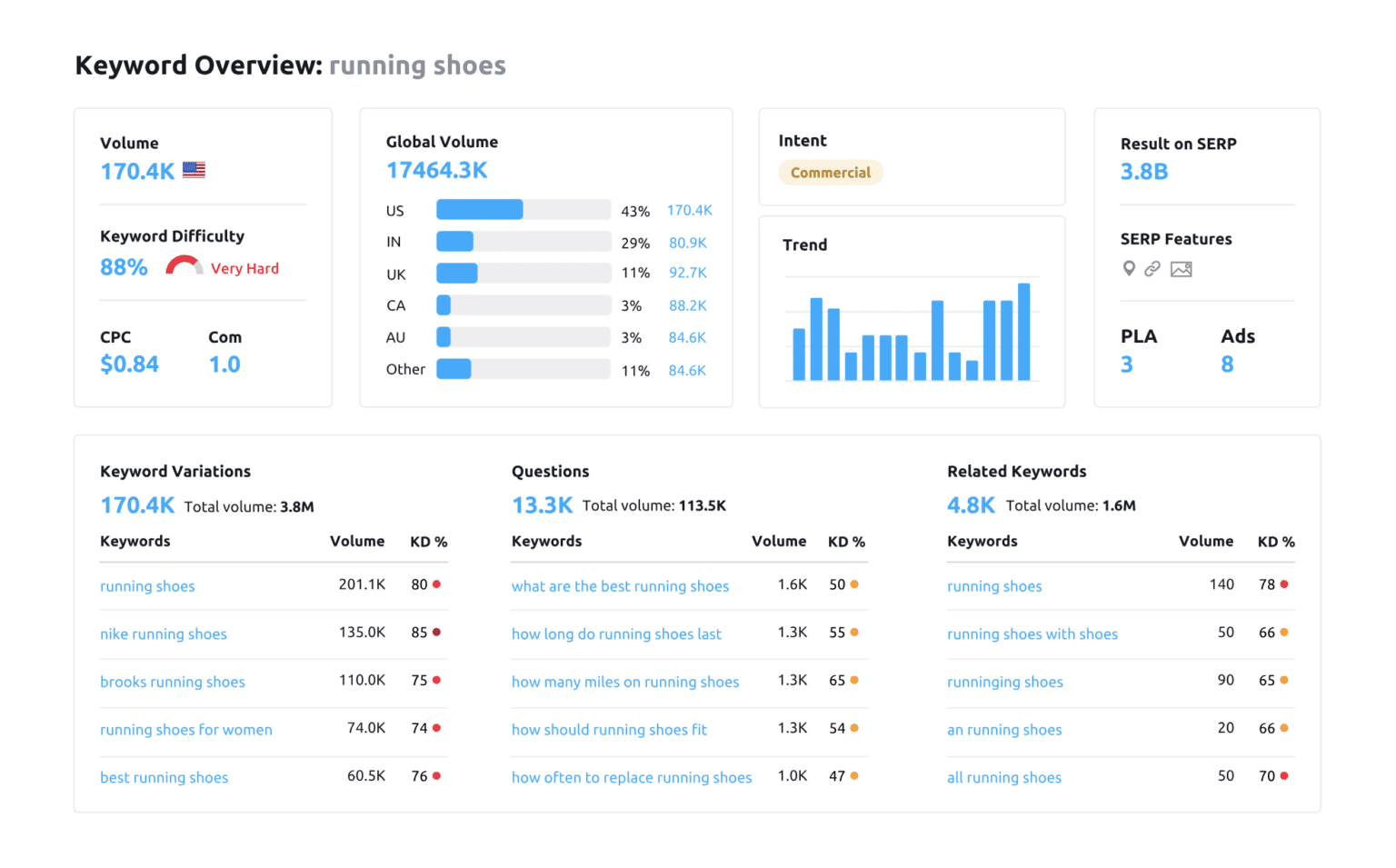
Task: Click the Keyword Difficulty gauge
Action: 183,265
